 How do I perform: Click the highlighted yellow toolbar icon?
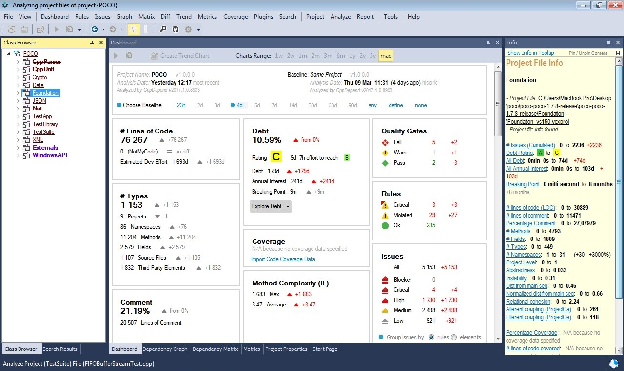tap(134, 29)
